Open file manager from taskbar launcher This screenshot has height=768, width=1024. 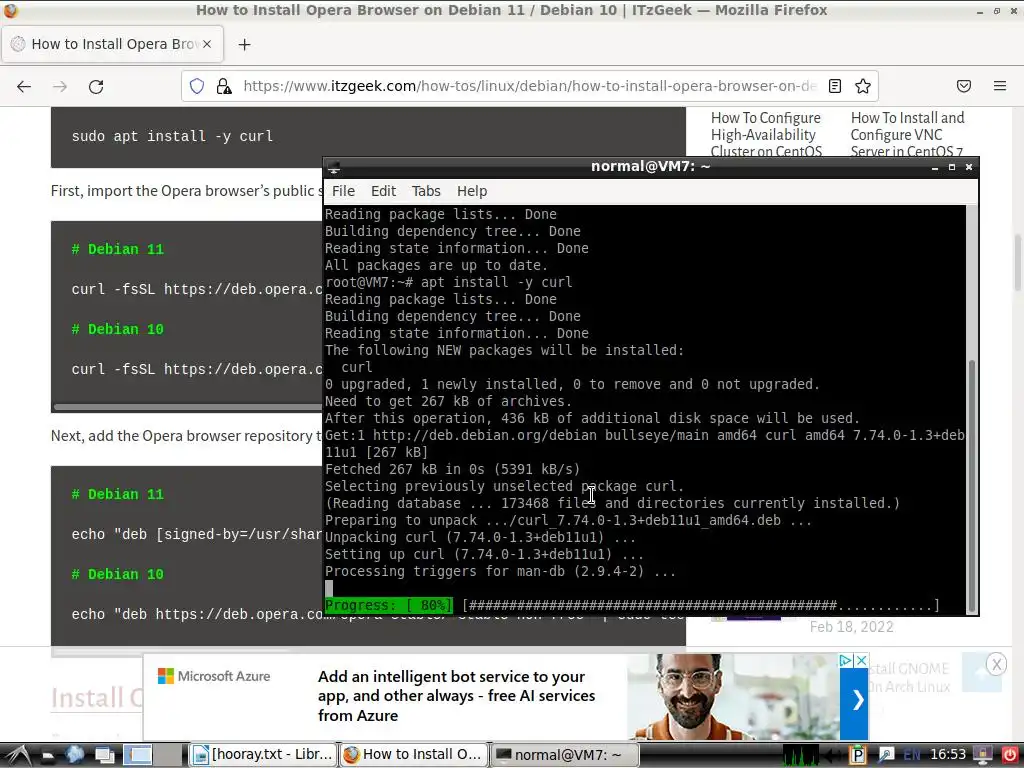[48, 755]
